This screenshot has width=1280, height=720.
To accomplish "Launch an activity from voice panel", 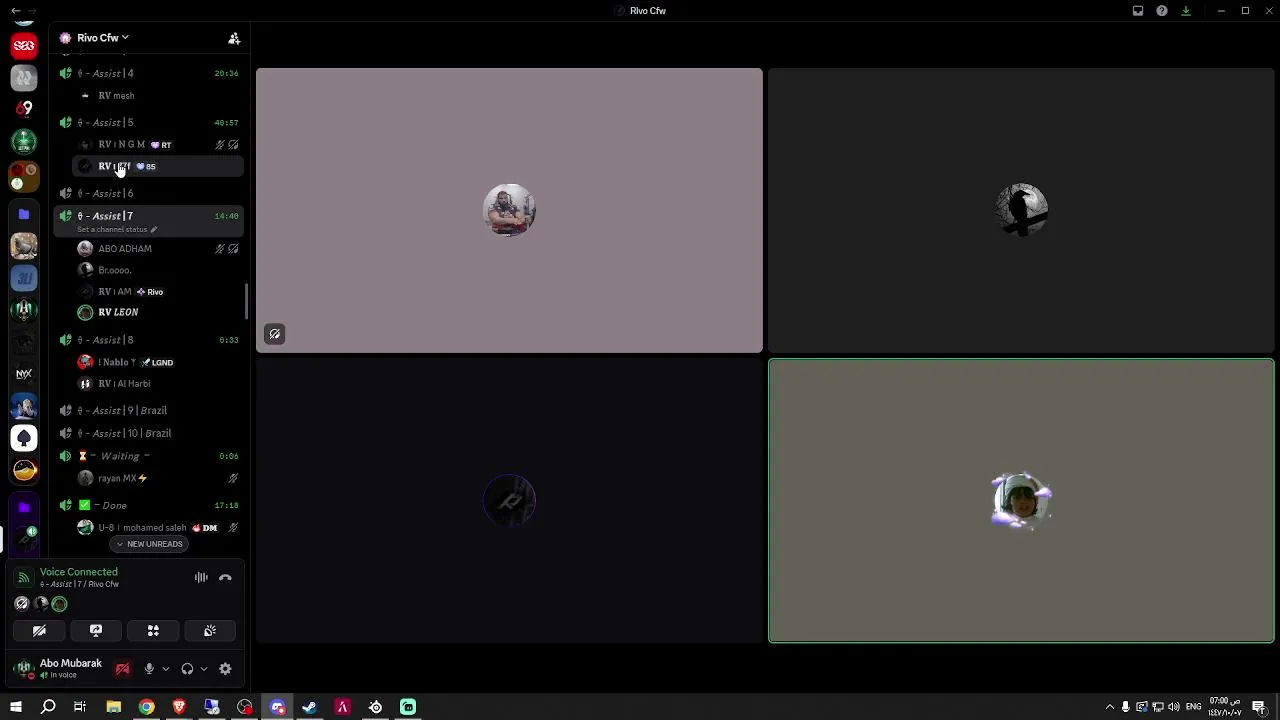I will tap(153, 631).
